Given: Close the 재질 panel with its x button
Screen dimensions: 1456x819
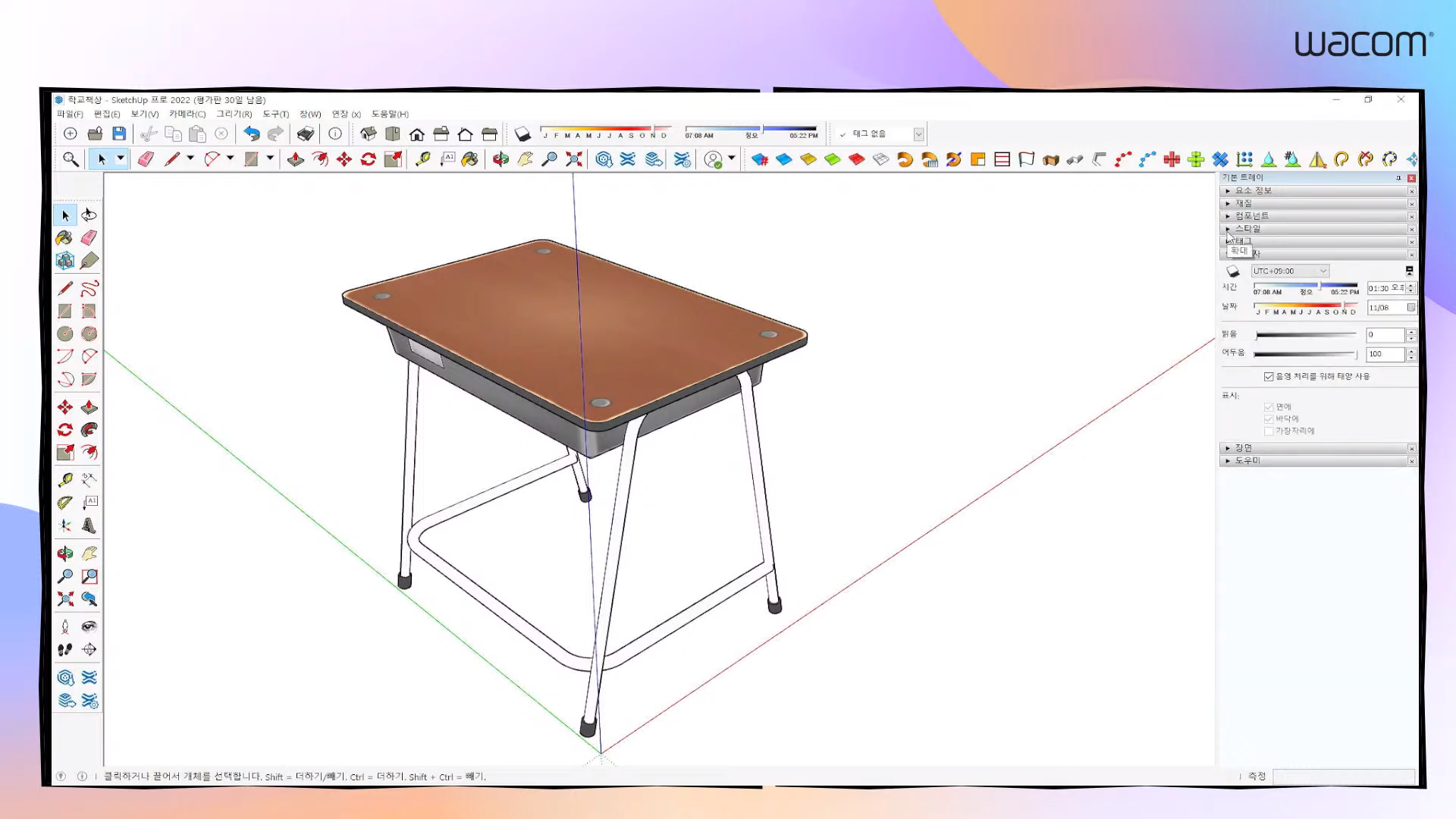Looking at the screenshot, I should (1411, 204).
